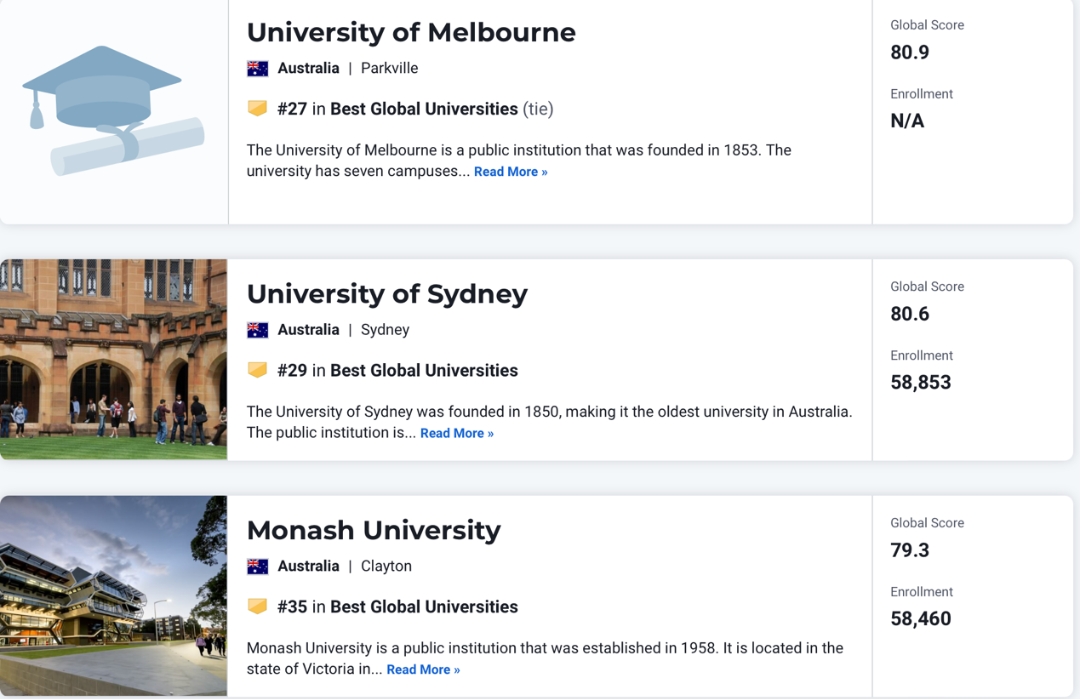Read more about University of Melbourne
Image resolution: width=1080 pixels, height=699 pixels.
pyautogui.click(x=510, y=171)
